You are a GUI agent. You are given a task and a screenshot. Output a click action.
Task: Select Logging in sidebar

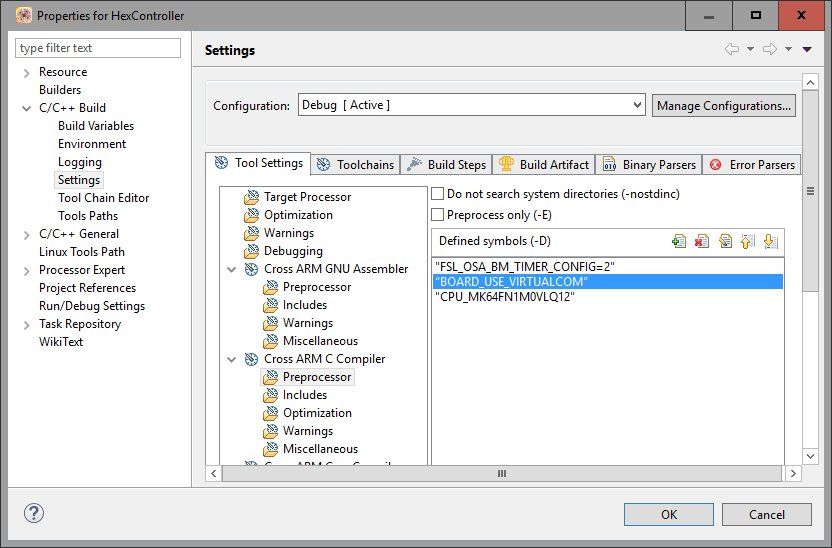coord(80,162)
